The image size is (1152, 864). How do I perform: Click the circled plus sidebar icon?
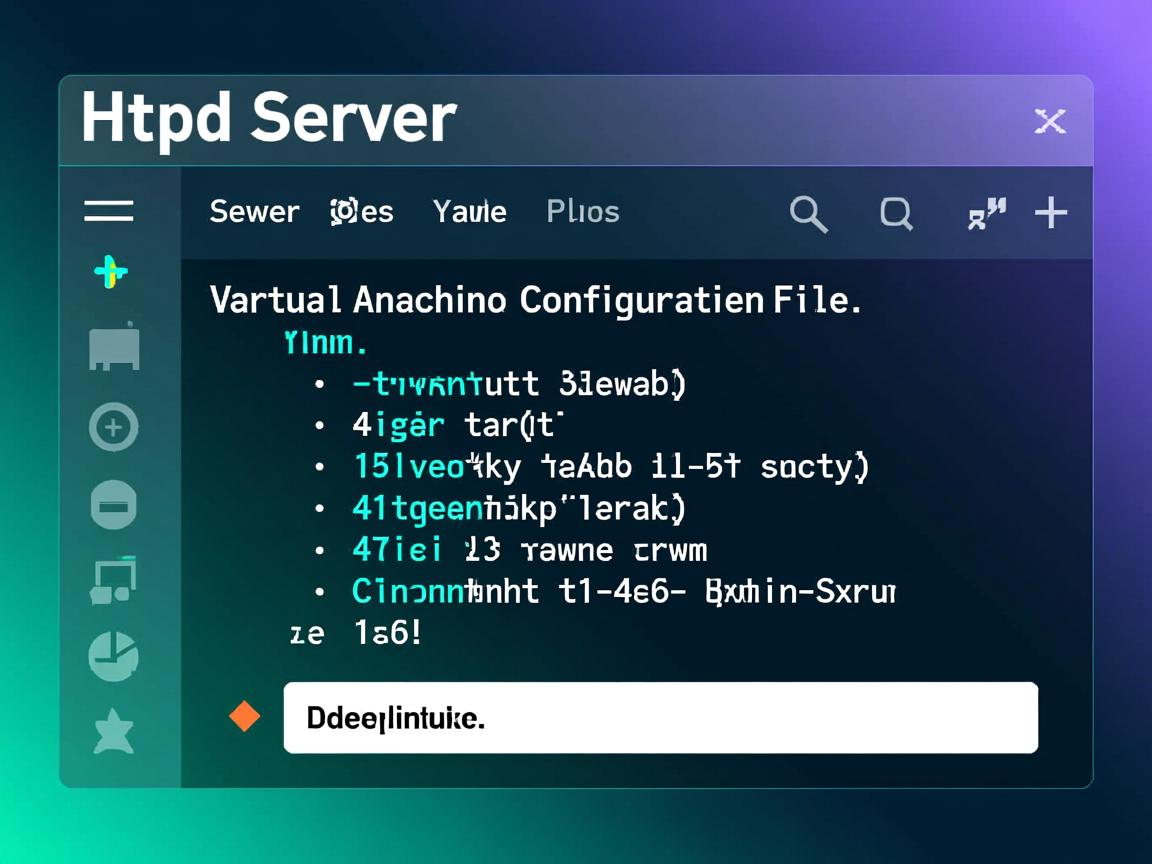[x=114, y=428]
